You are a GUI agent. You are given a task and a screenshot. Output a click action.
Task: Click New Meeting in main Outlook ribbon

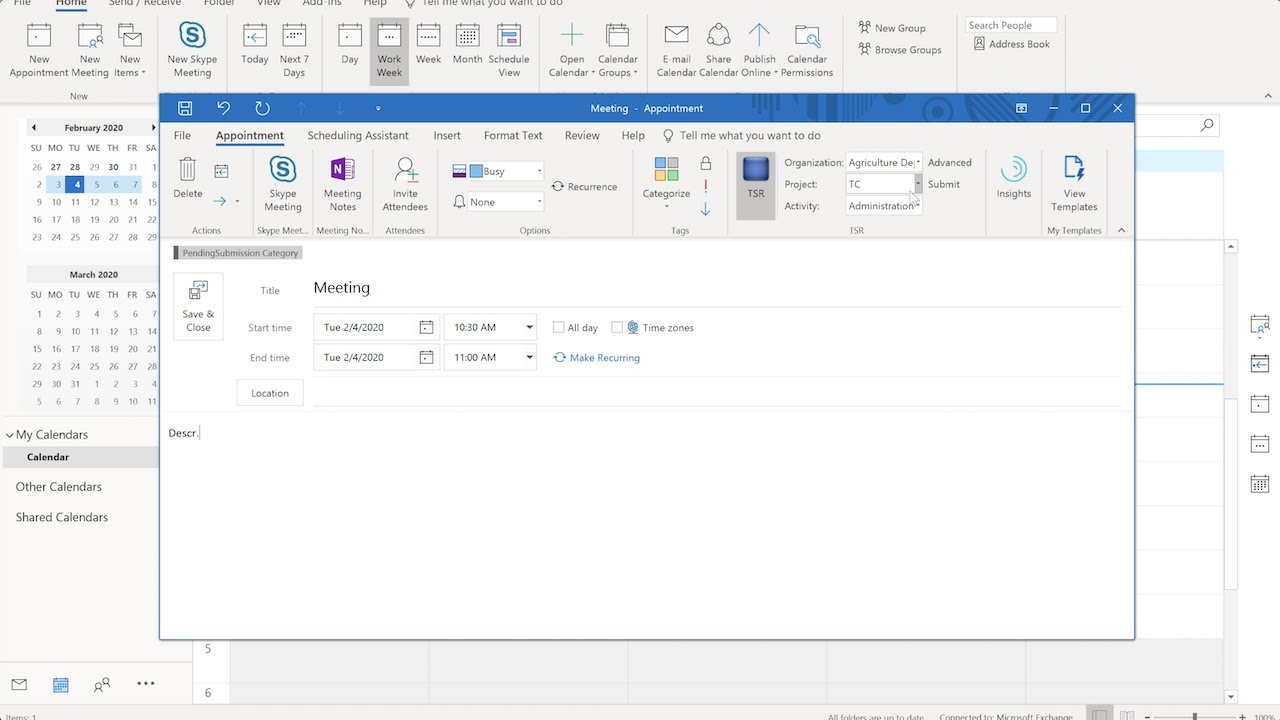90,50
